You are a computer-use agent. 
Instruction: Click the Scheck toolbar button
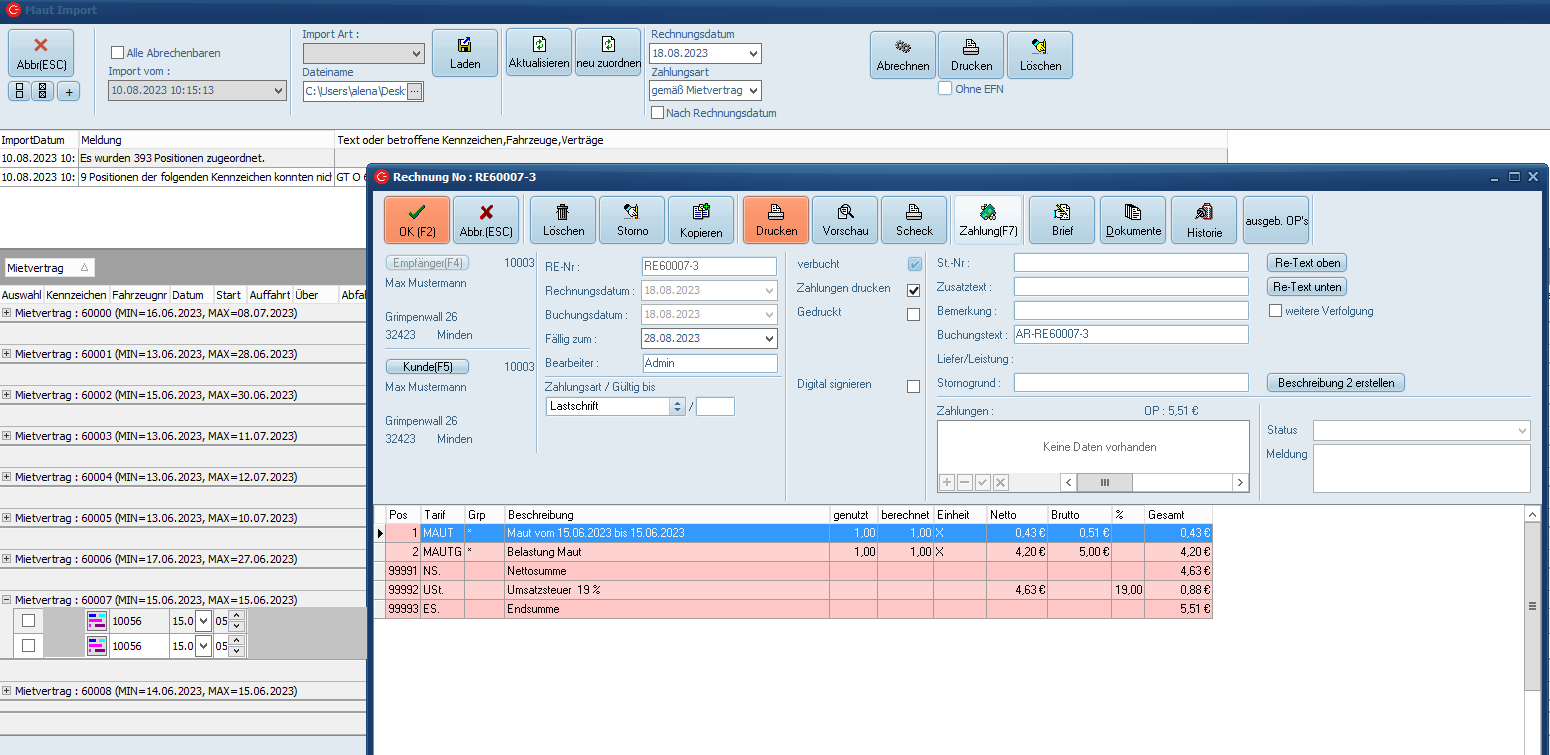913,220
